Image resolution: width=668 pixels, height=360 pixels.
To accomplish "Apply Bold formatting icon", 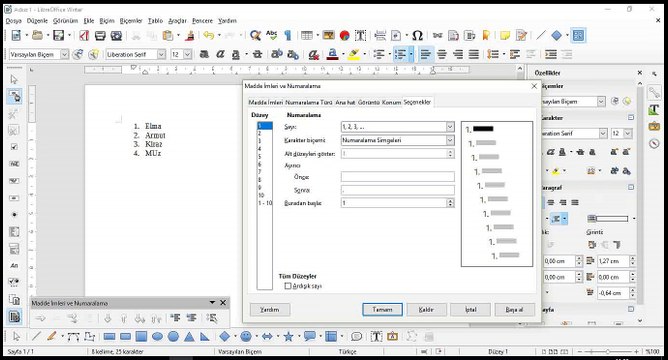I will [204, 55].
